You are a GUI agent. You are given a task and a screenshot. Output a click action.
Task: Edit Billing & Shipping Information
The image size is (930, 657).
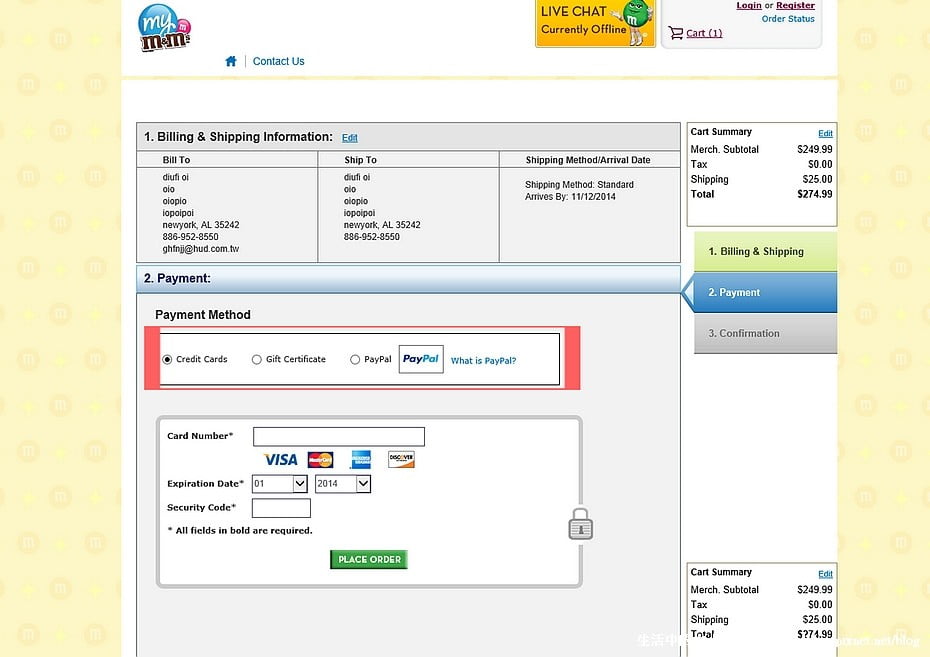click(x=349, y=138)
